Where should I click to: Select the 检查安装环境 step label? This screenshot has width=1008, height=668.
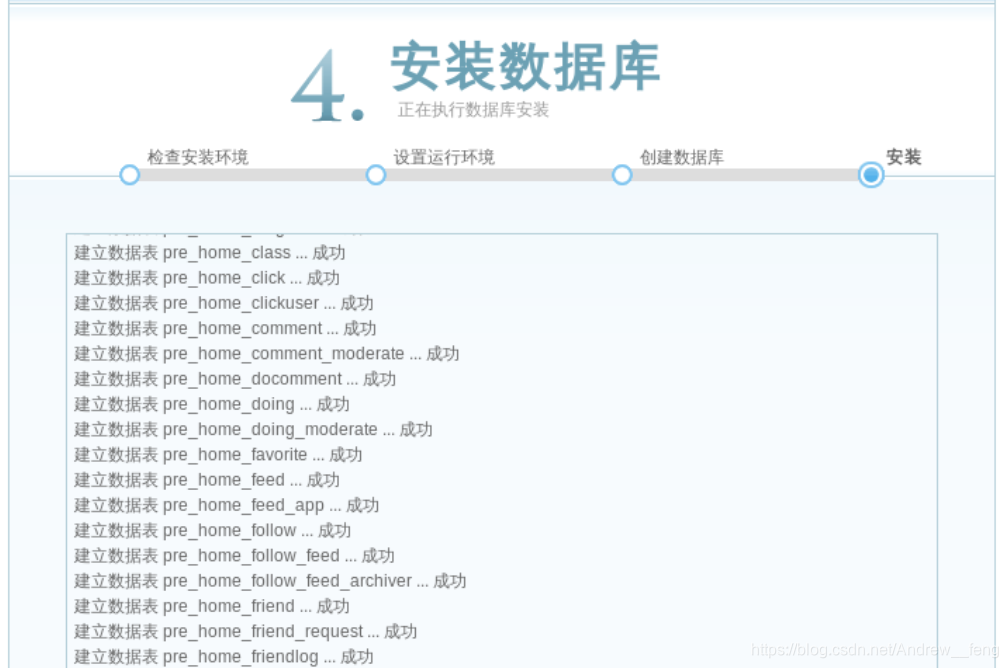pos(197,157)
